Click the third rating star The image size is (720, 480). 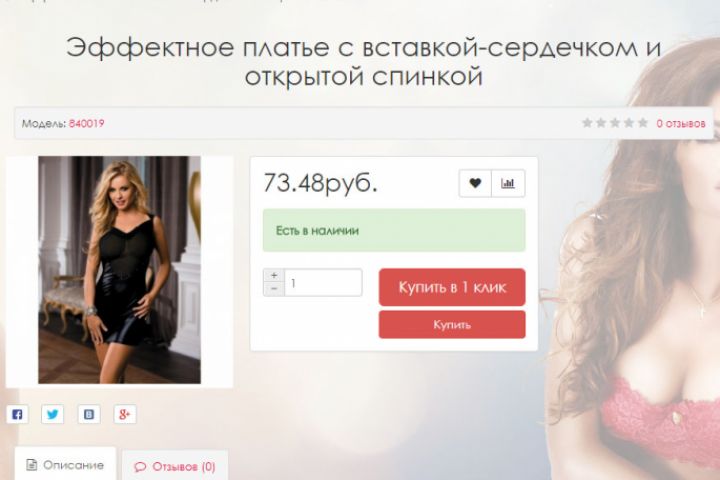[x=615, y=123]
